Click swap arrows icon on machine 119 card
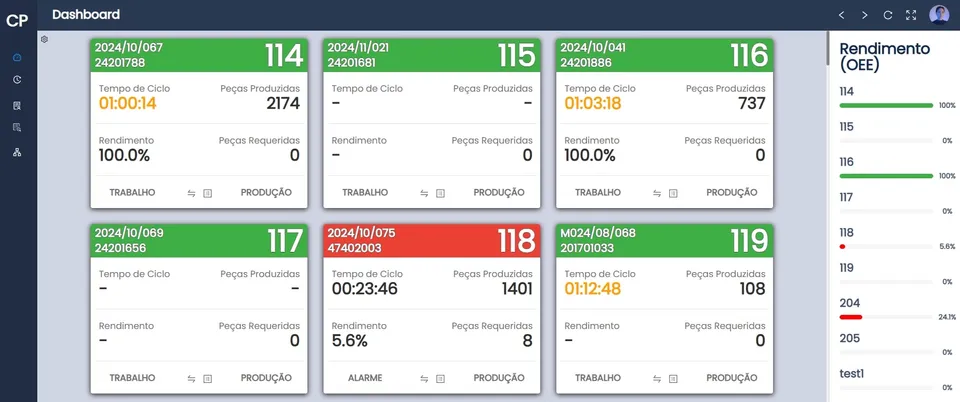The image size is (960, 402). (657, 379)
